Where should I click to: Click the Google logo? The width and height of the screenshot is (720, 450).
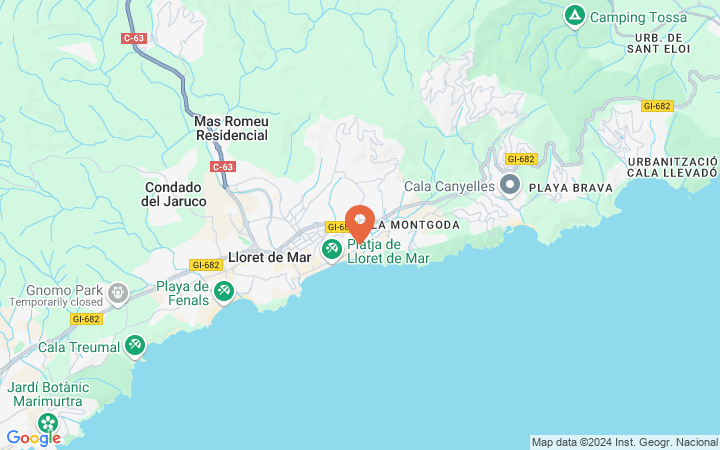point(34,438)
